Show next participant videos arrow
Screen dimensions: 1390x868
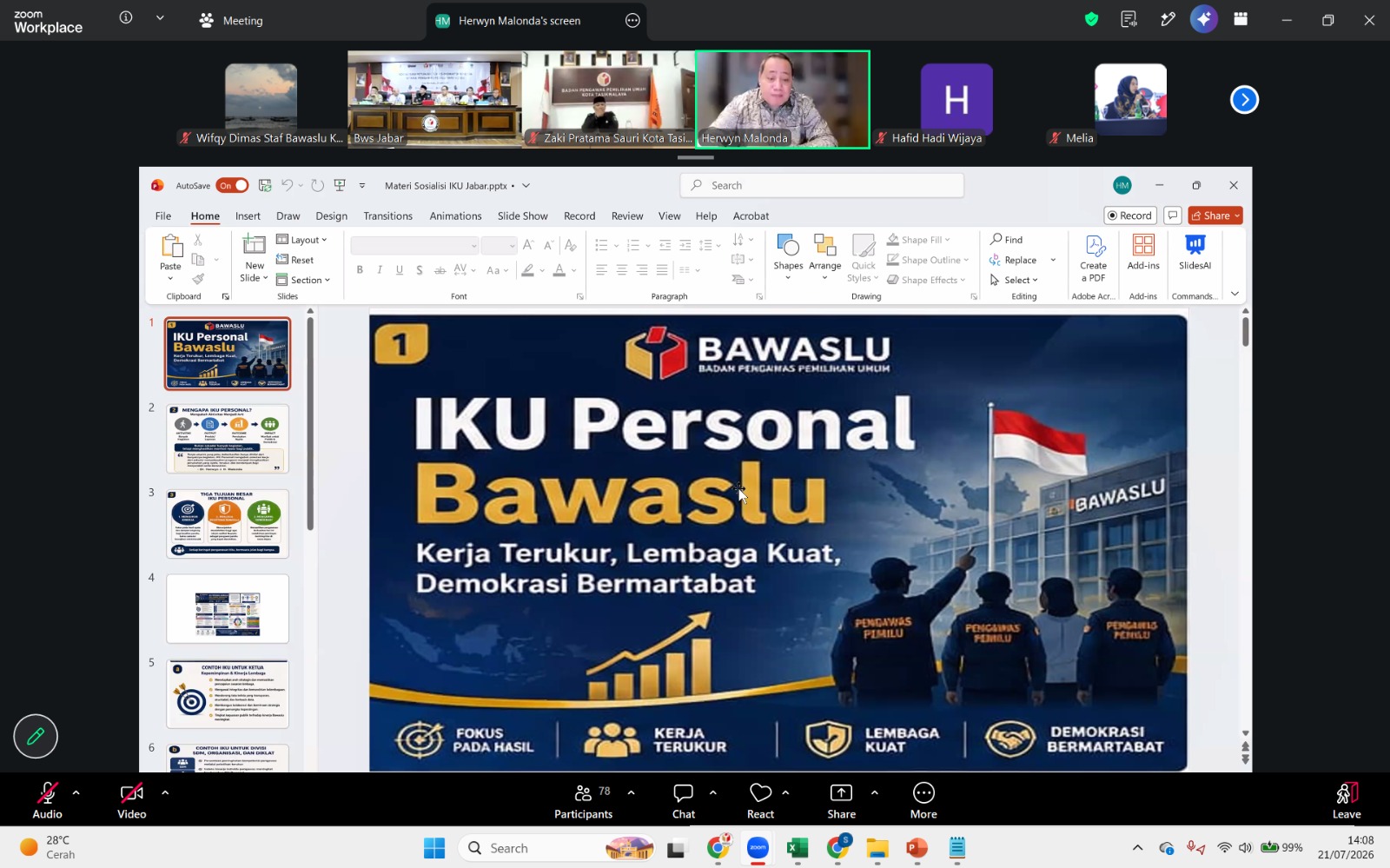pyautogui.click(x=1244, y=100)
